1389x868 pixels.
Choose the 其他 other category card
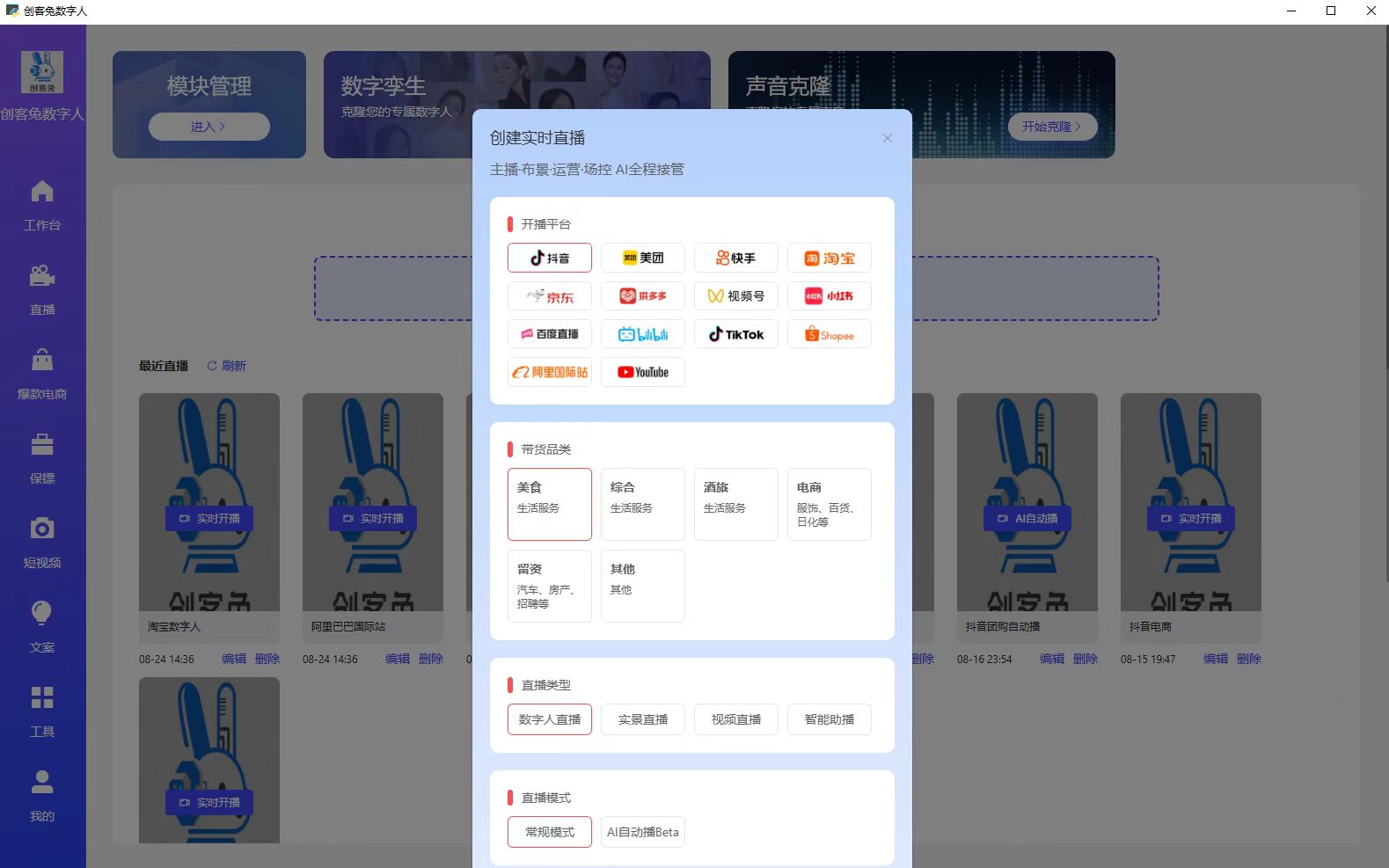click(x=643, y=586)
